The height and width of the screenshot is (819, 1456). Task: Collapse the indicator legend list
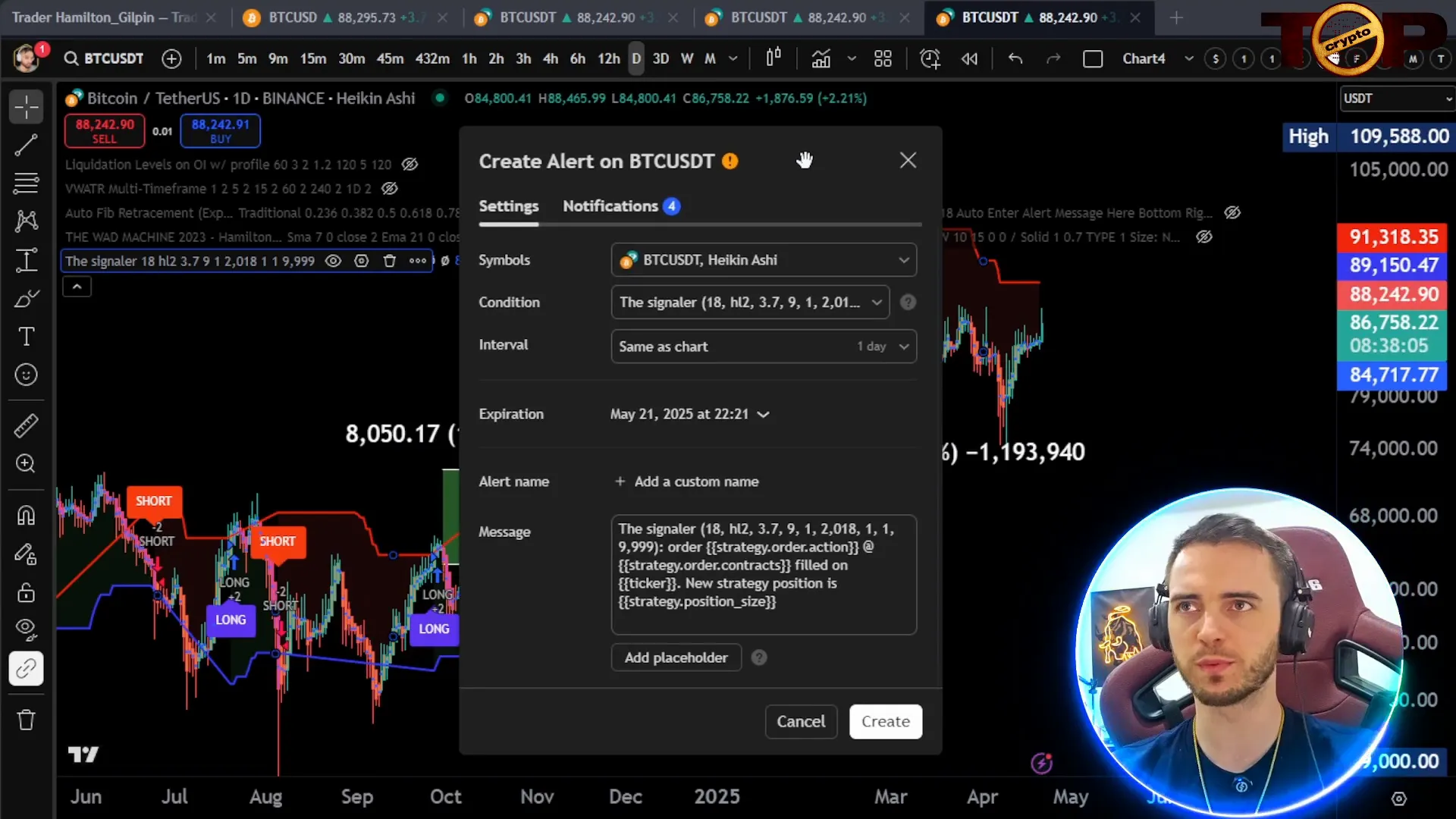(77, 287)
